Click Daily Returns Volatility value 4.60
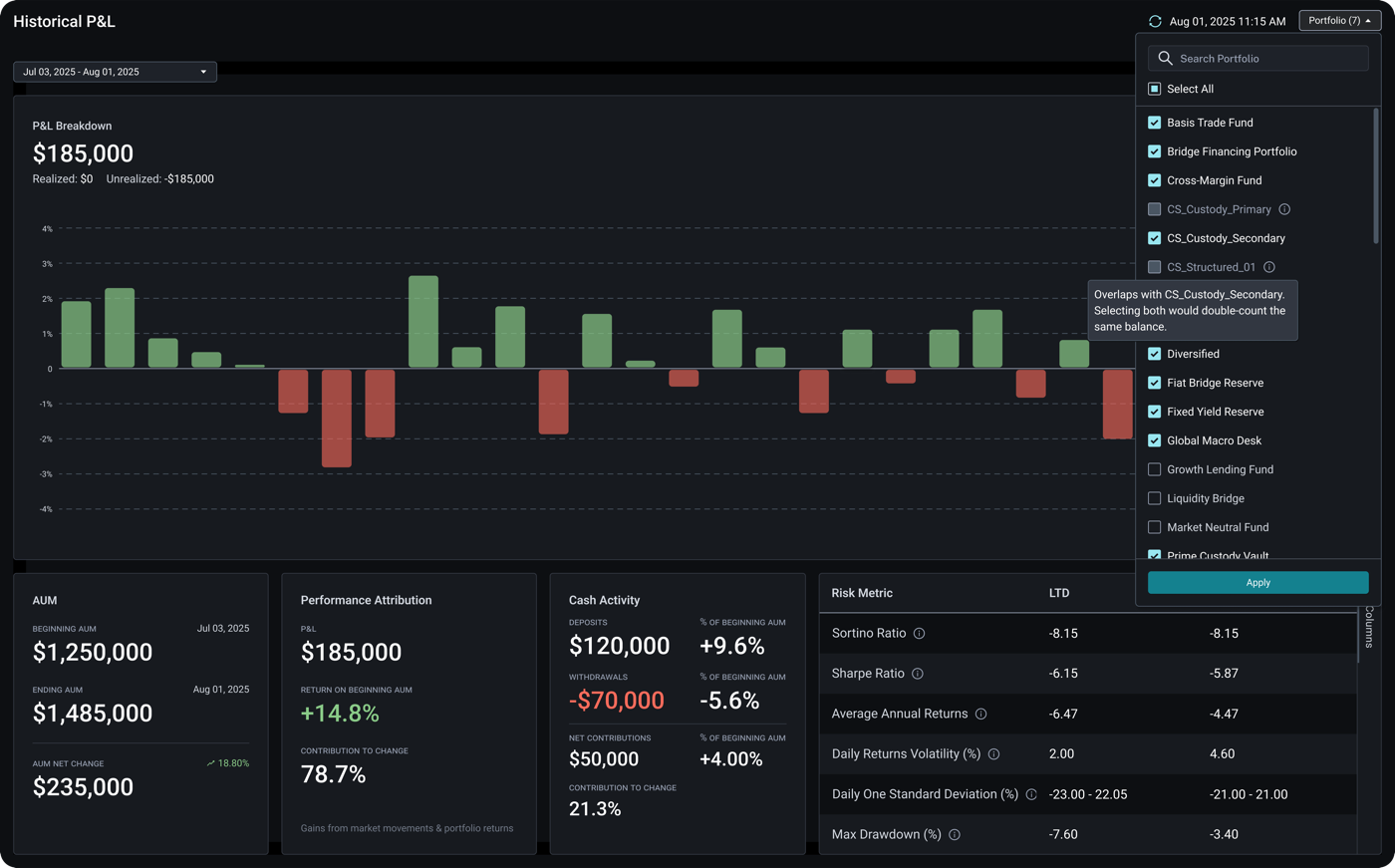 pyautogui.click(x=1222, y=754)
